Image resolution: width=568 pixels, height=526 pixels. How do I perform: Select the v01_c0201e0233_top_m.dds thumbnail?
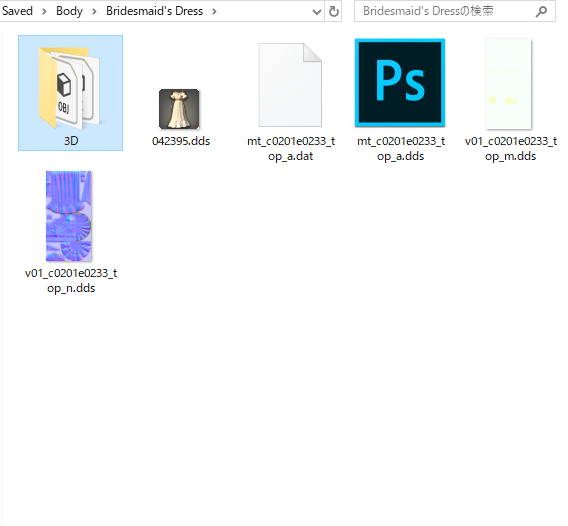509,84
